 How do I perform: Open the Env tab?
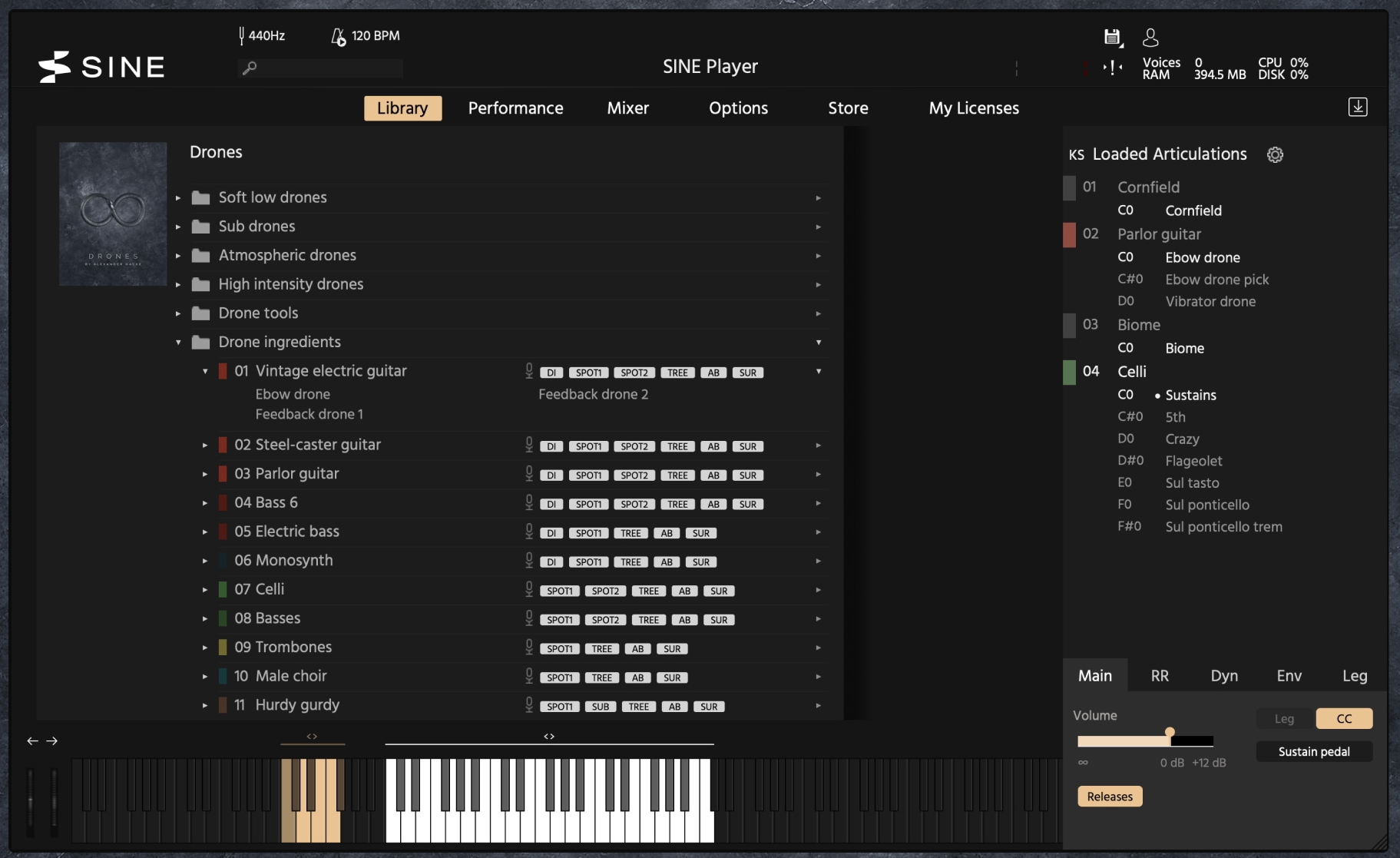[1289, 676]
